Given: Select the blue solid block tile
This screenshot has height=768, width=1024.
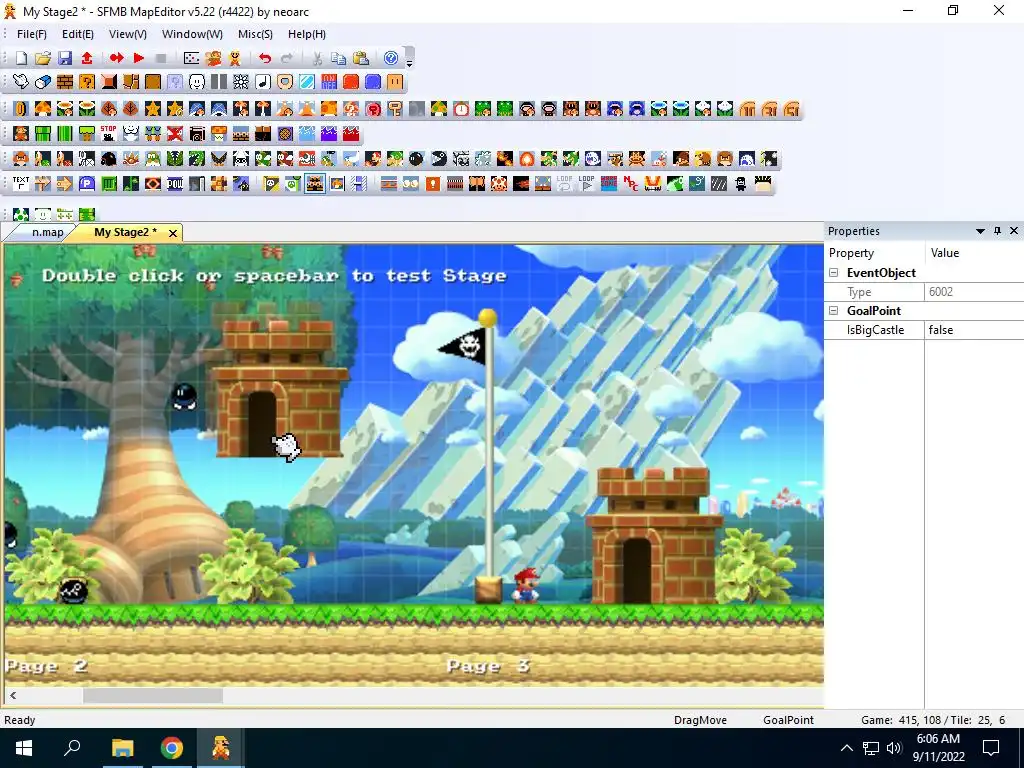Looking at the screenshot, I should click(373, 82).
